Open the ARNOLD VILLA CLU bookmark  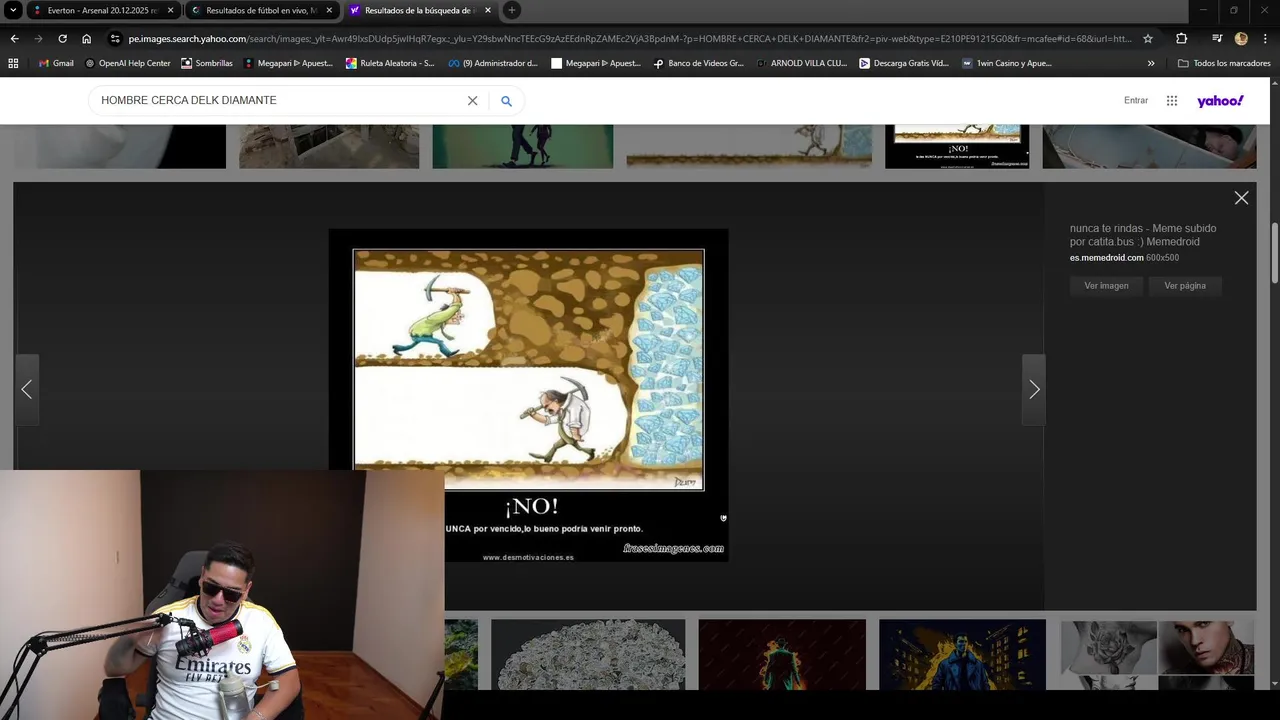[x=802, y=63]
